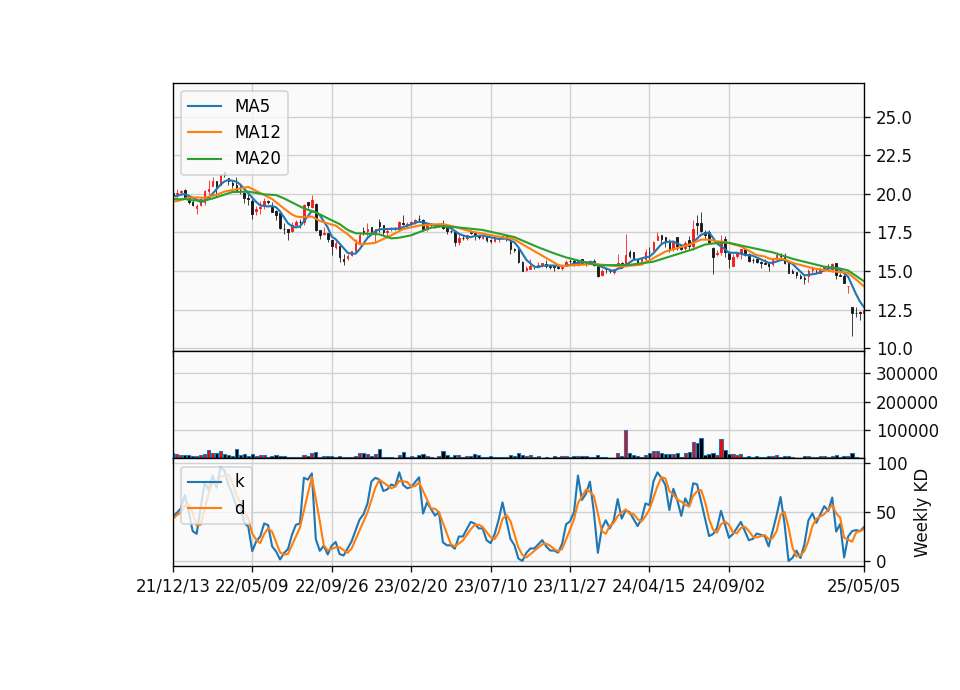Click the 23/02/20 date axis label

tap(411, 587)
